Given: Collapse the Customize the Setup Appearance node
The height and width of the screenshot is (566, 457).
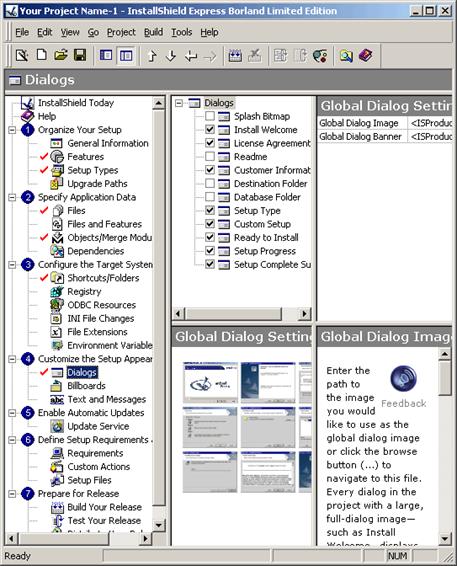Looking at the screenshot, I should pos(12,359).
